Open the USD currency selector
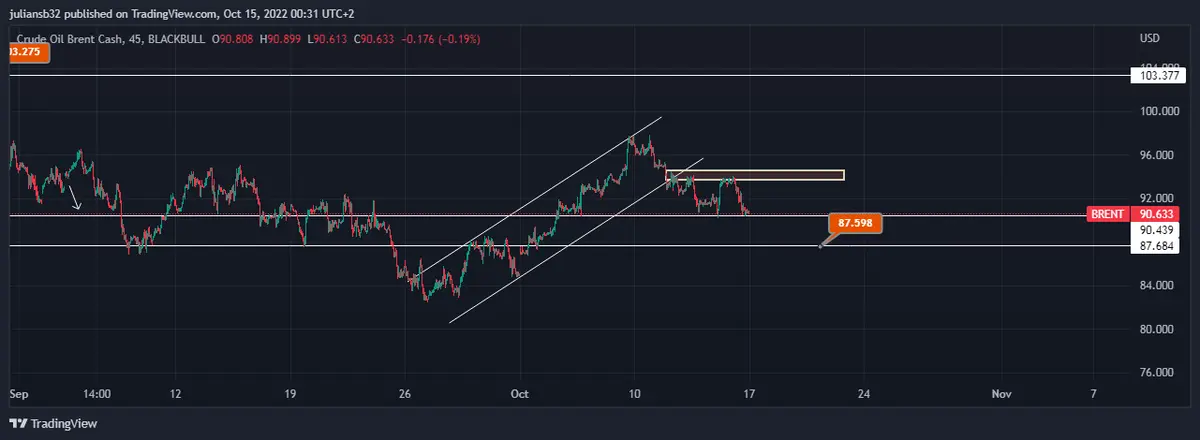Screen dimensions: 1200x440 tap(1149, 38)
